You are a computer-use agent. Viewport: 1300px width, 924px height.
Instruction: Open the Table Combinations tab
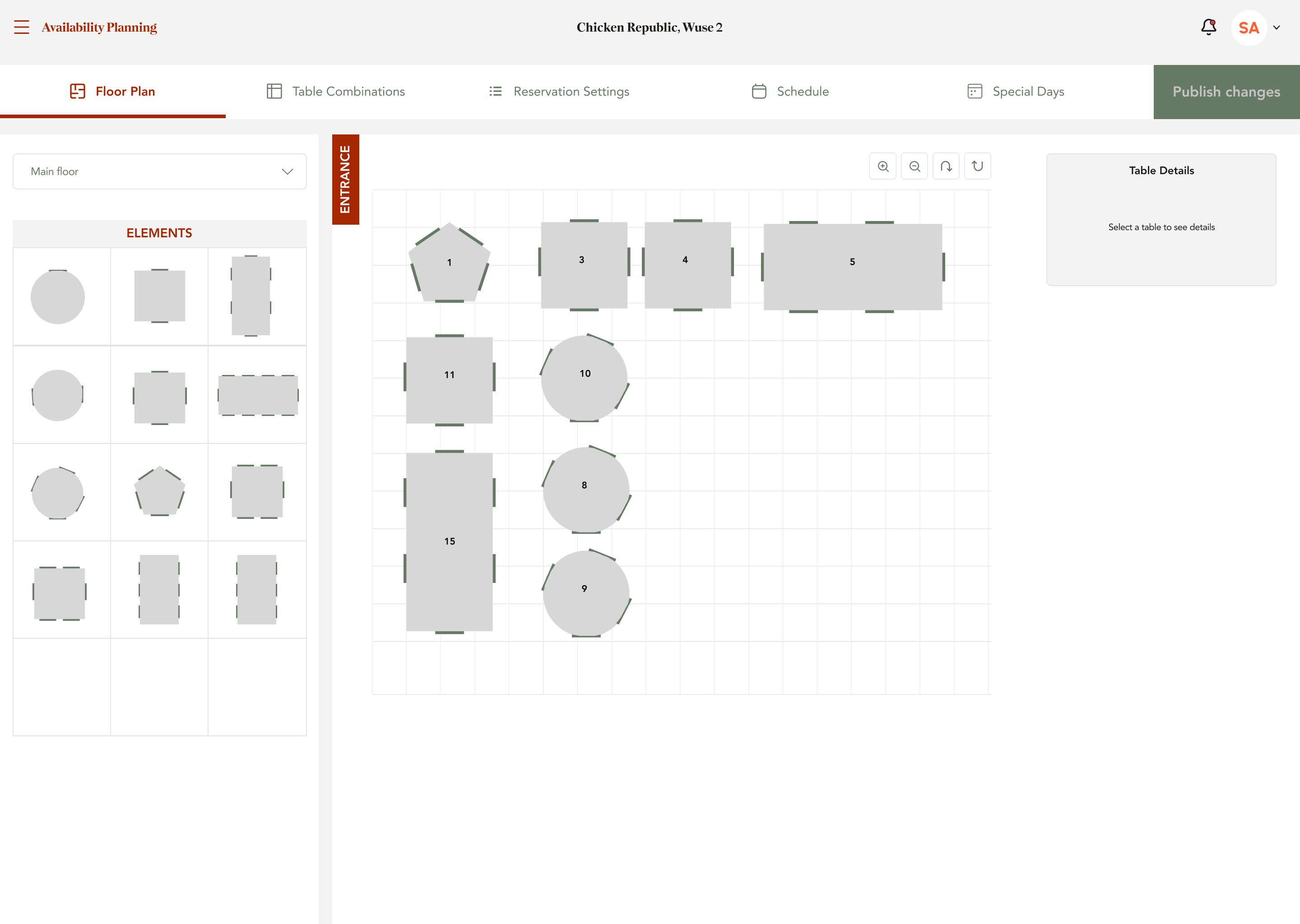pos(336,91)
